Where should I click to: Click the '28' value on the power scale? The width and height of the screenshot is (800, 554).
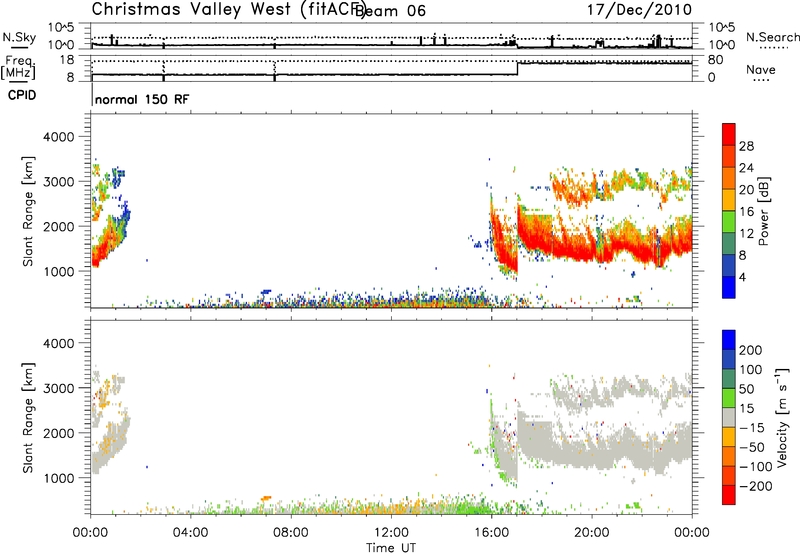coord(746,146)
